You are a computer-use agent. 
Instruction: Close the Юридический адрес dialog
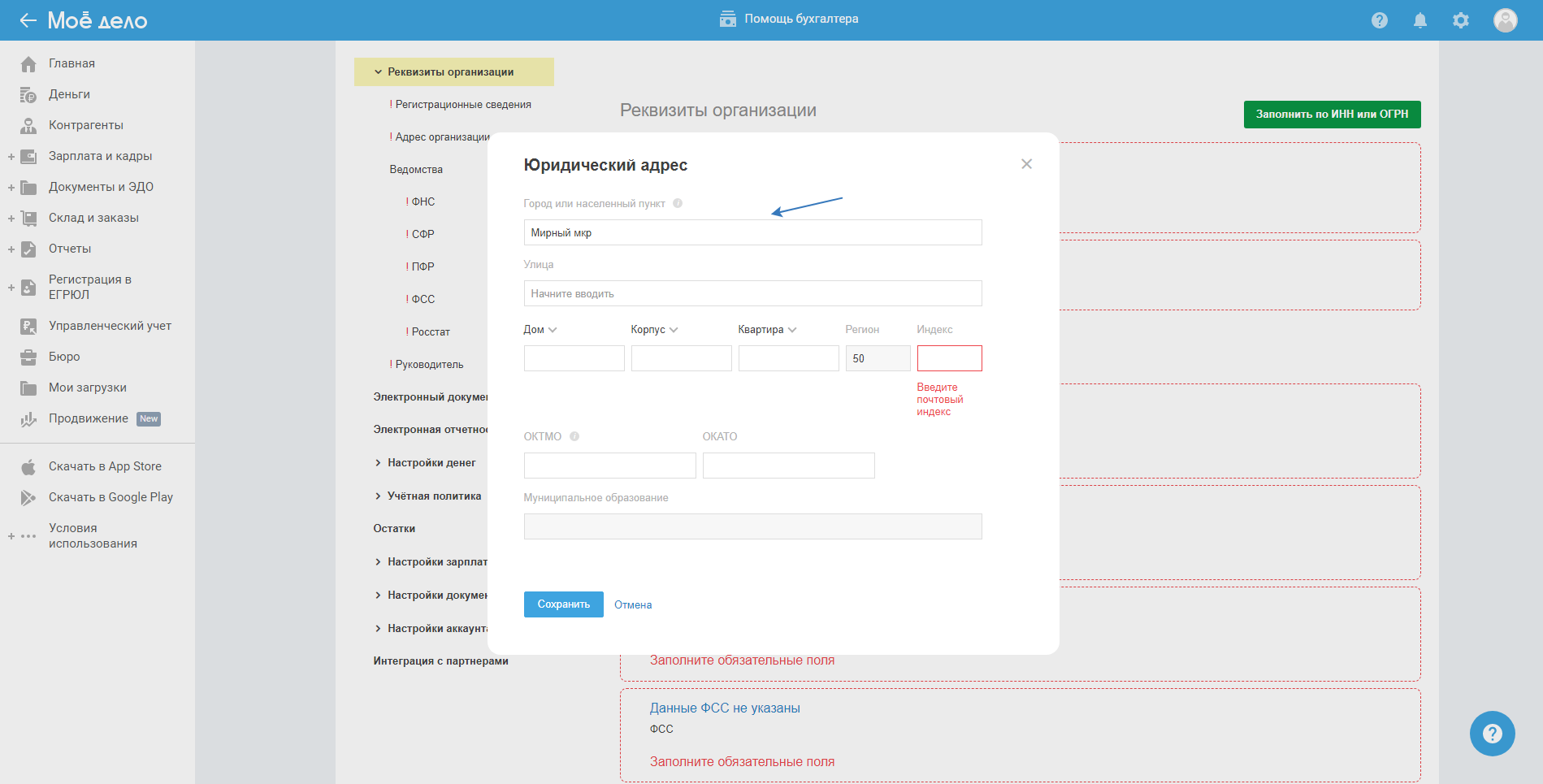pos(1026,164)
